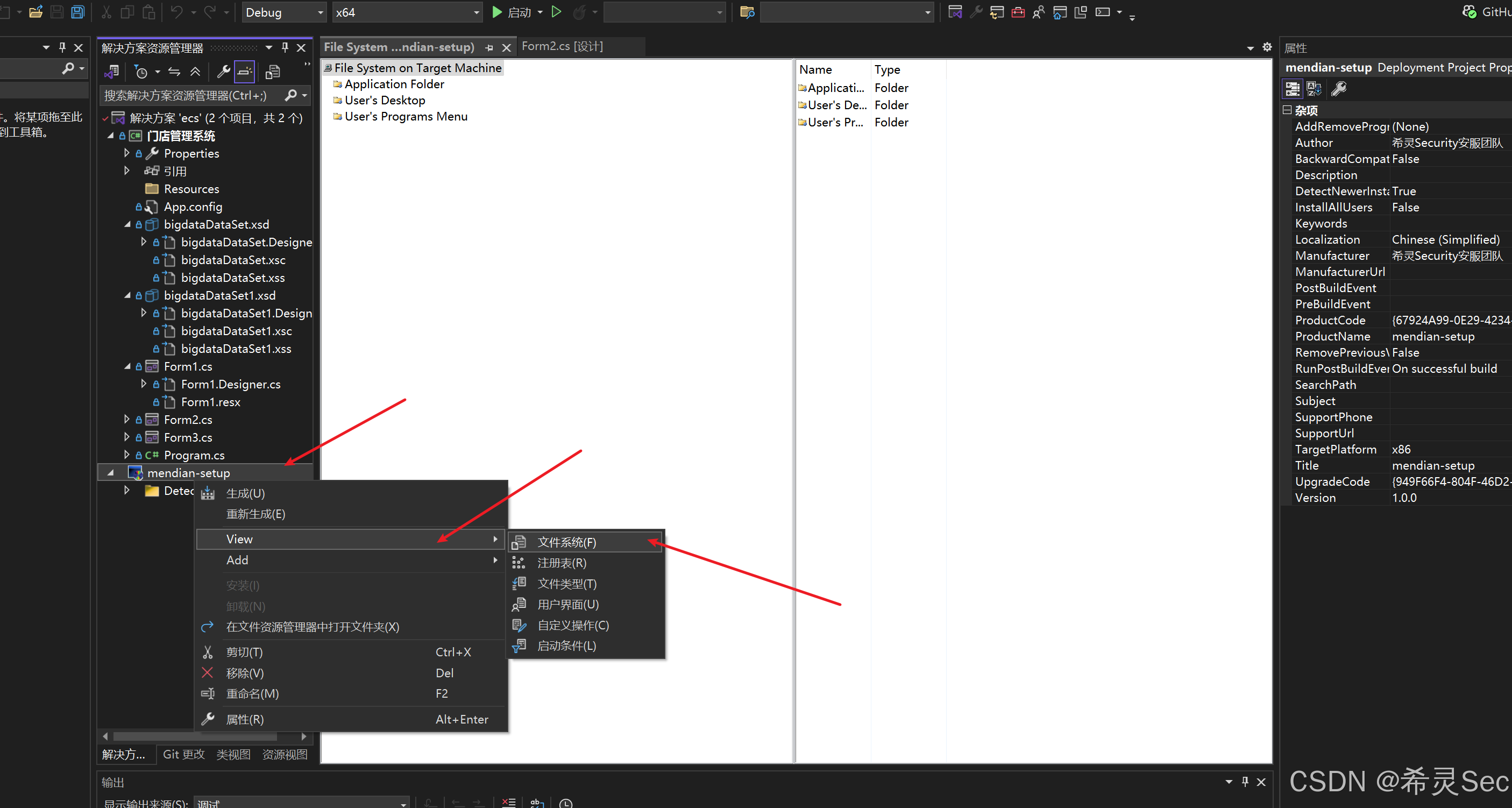Open the x64 platform dropdown
The height and width of the screenshot is (808, 1512).
click(407, 12)
